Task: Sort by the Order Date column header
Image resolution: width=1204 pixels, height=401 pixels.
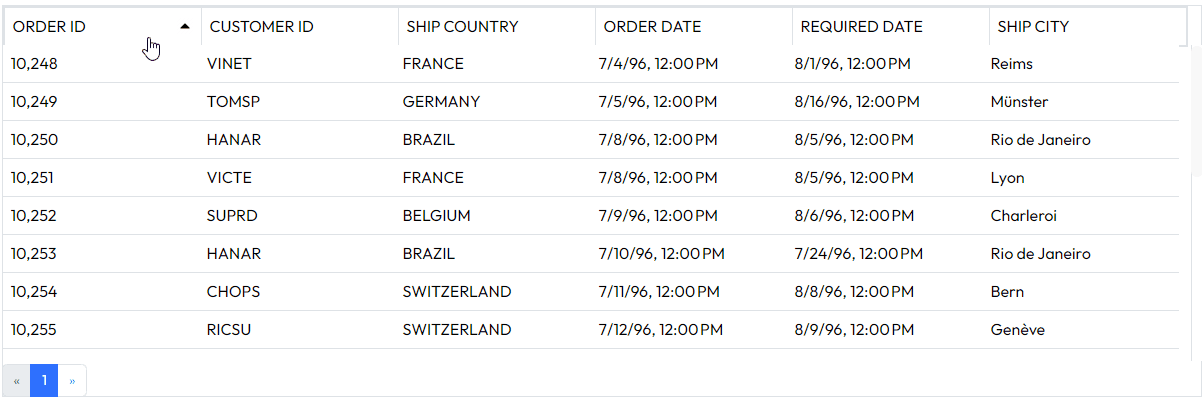Action: pos(653,27)
